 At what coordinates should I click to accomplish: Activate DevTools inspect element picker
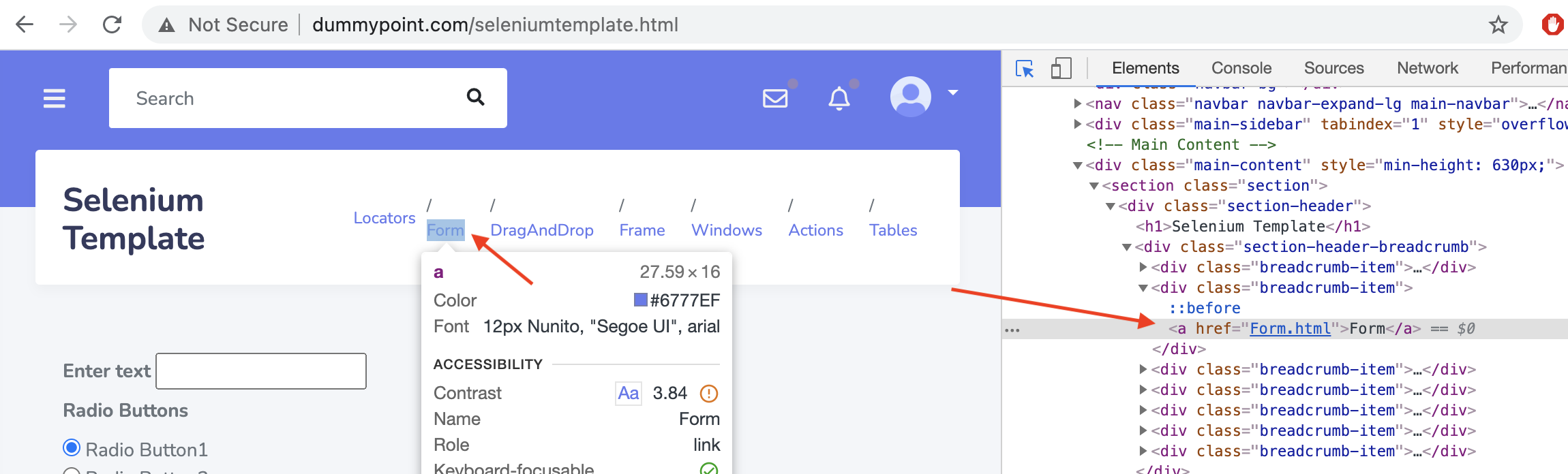(1025, 68)
